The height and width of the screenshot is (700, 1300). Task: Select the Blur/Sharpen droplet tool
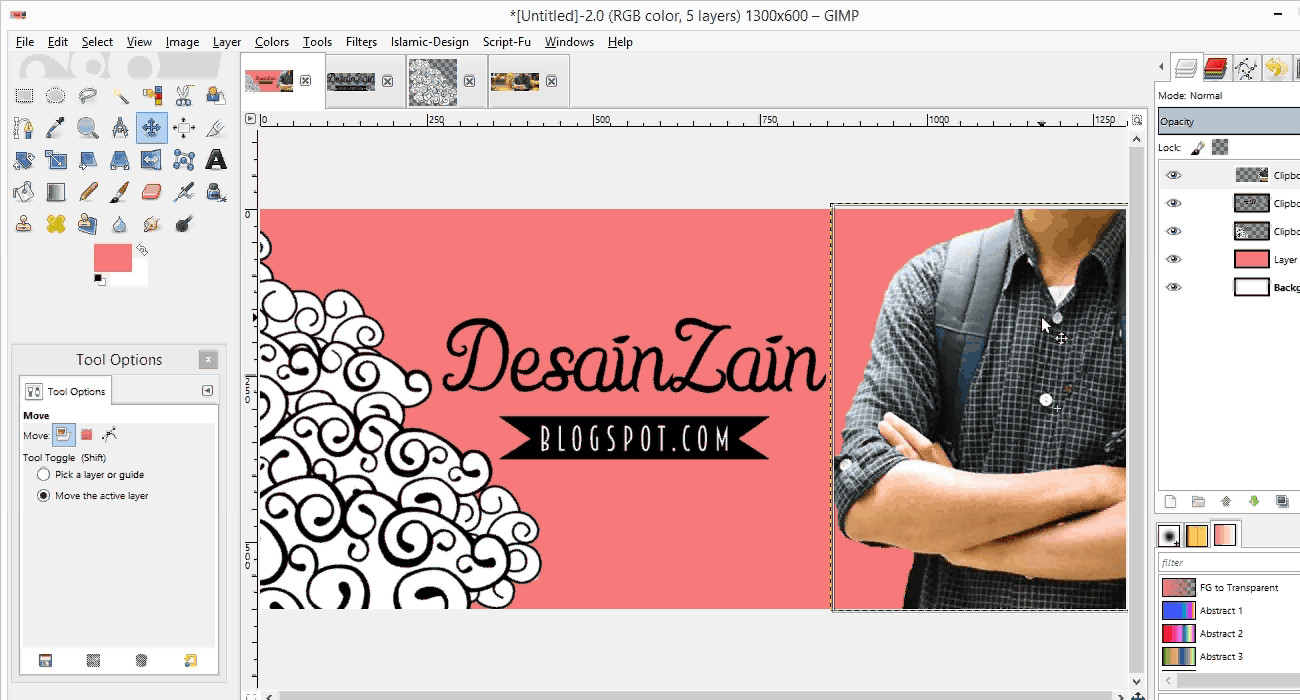[x=120, y=224]
